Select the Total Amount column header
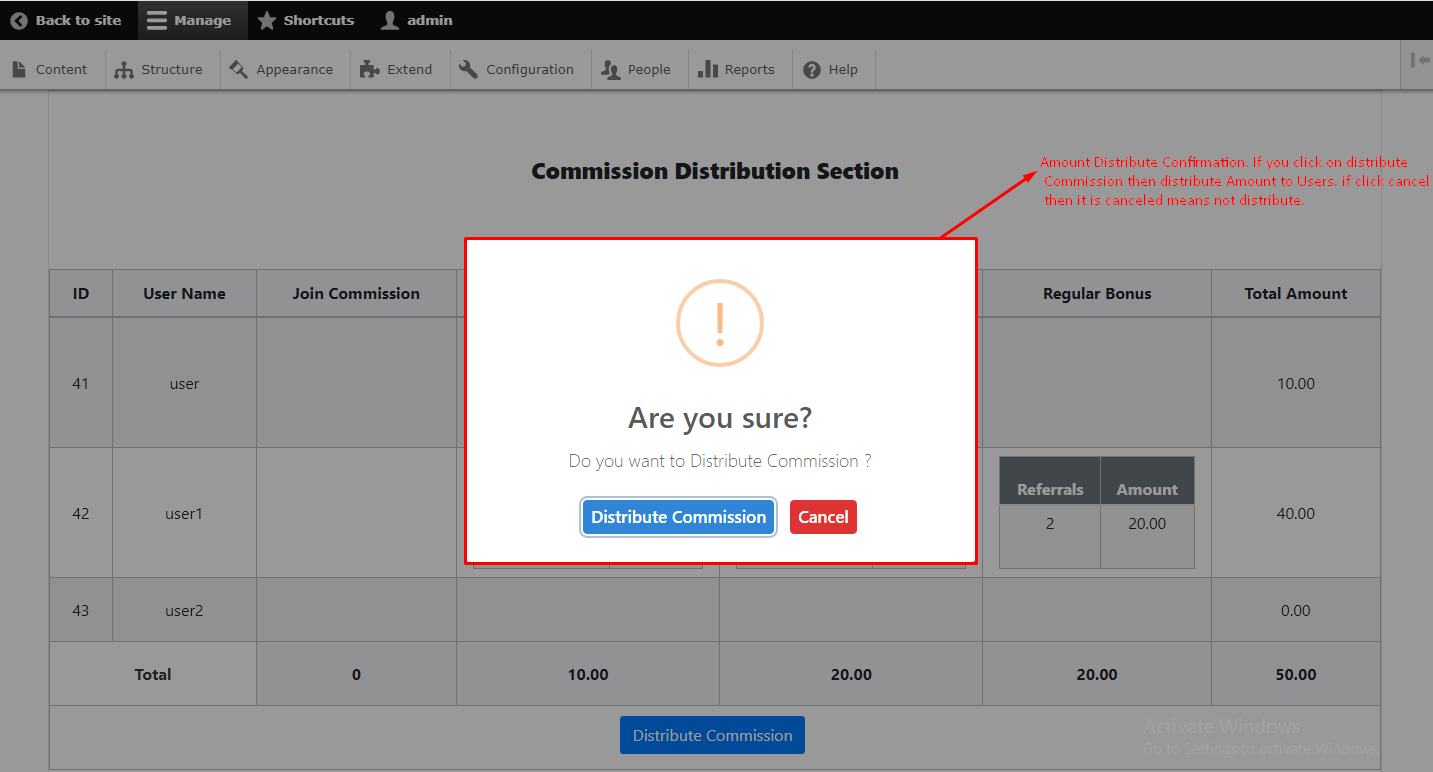 (x=1295, y=293)
